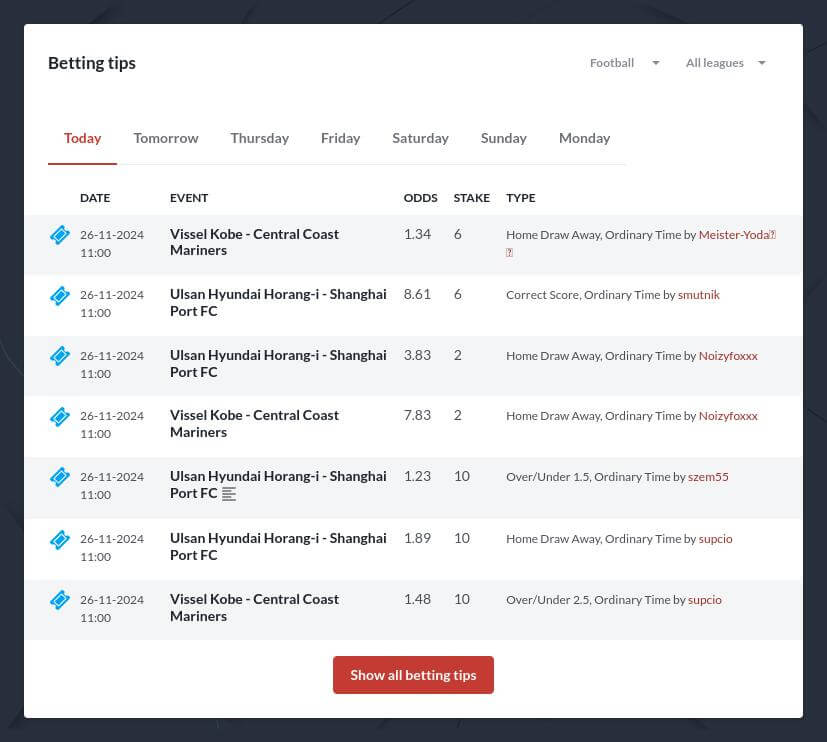Click the ticket icon on the 8.61 odds row

[60, 295]
